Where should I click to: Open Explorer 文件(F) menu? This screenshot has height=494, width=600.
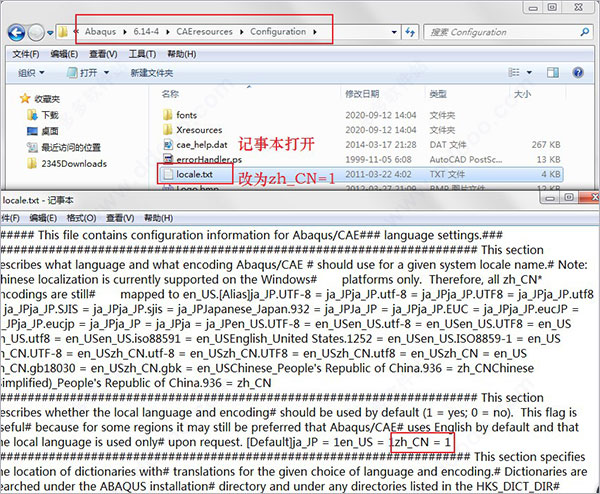26,54
